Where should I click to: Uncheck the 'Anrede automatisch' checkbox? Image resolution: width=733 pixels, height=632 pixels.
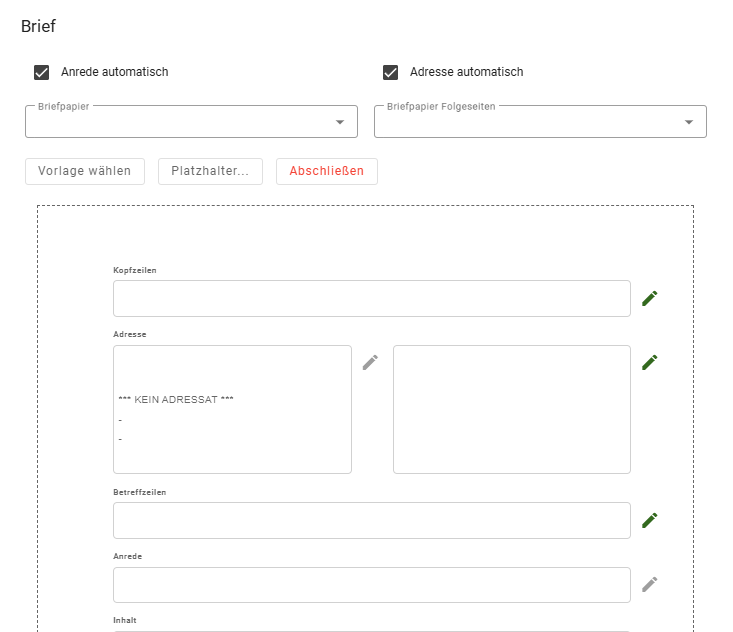click(x=42, y=72)
